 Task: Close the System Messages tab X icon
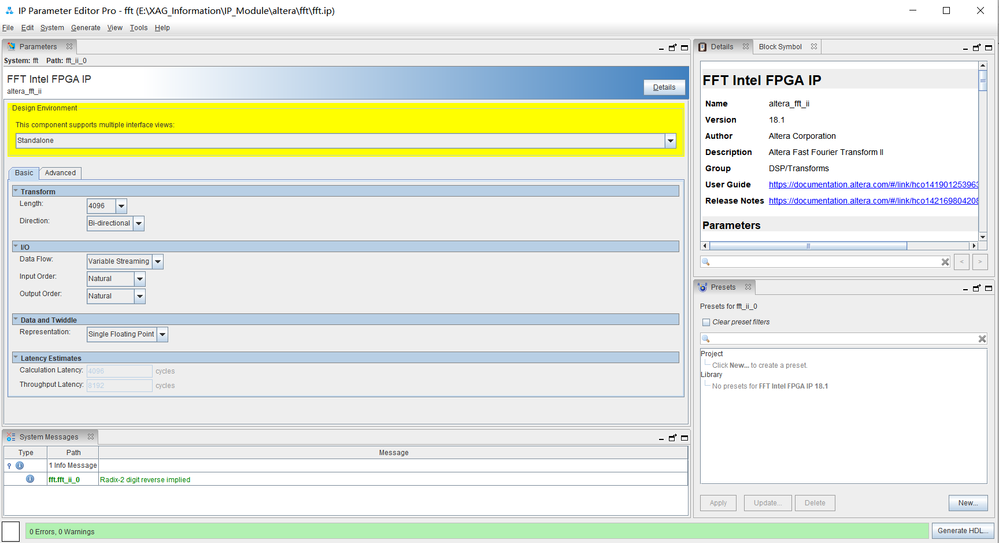pos(90,437)
